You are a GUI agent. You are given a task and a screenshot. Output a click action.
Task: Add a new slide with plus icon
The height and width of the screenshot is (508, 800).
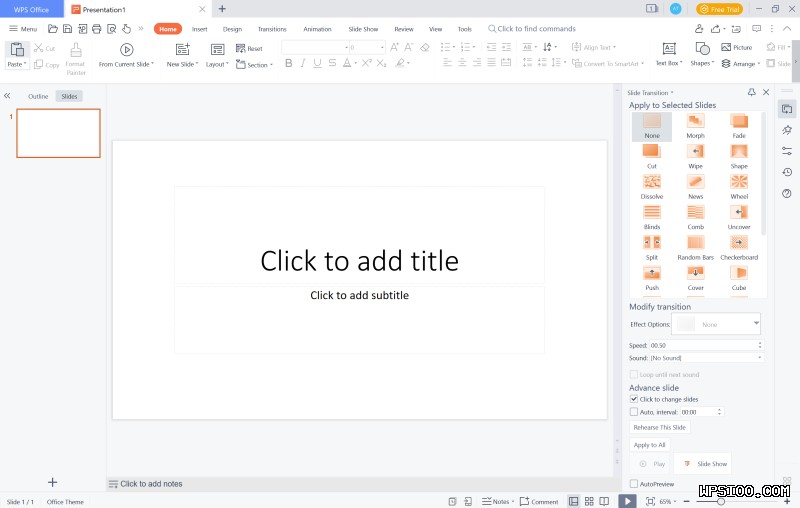point(53,483)
